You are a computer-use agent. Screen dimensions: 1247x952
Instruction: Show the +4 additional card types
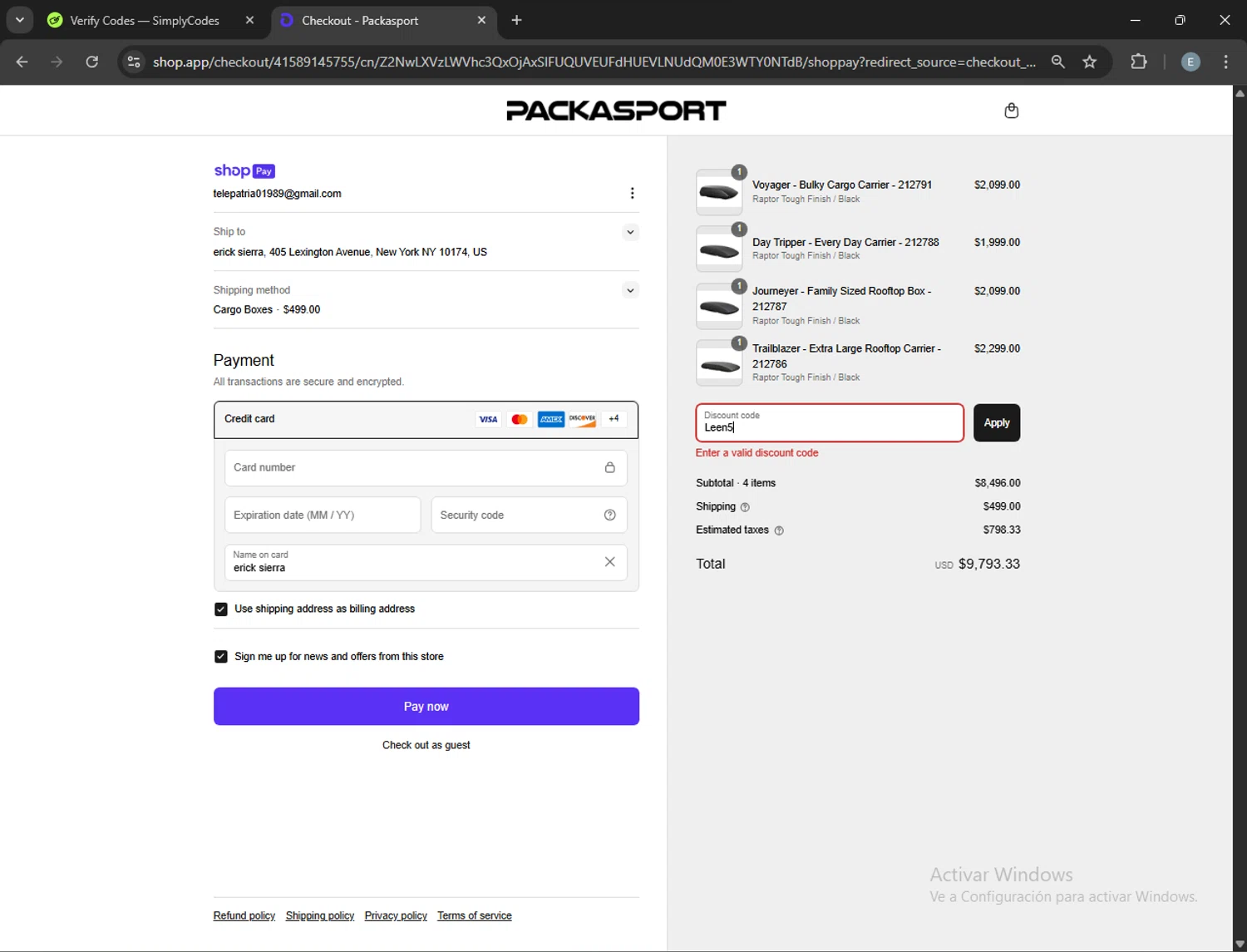click(614, 419)
